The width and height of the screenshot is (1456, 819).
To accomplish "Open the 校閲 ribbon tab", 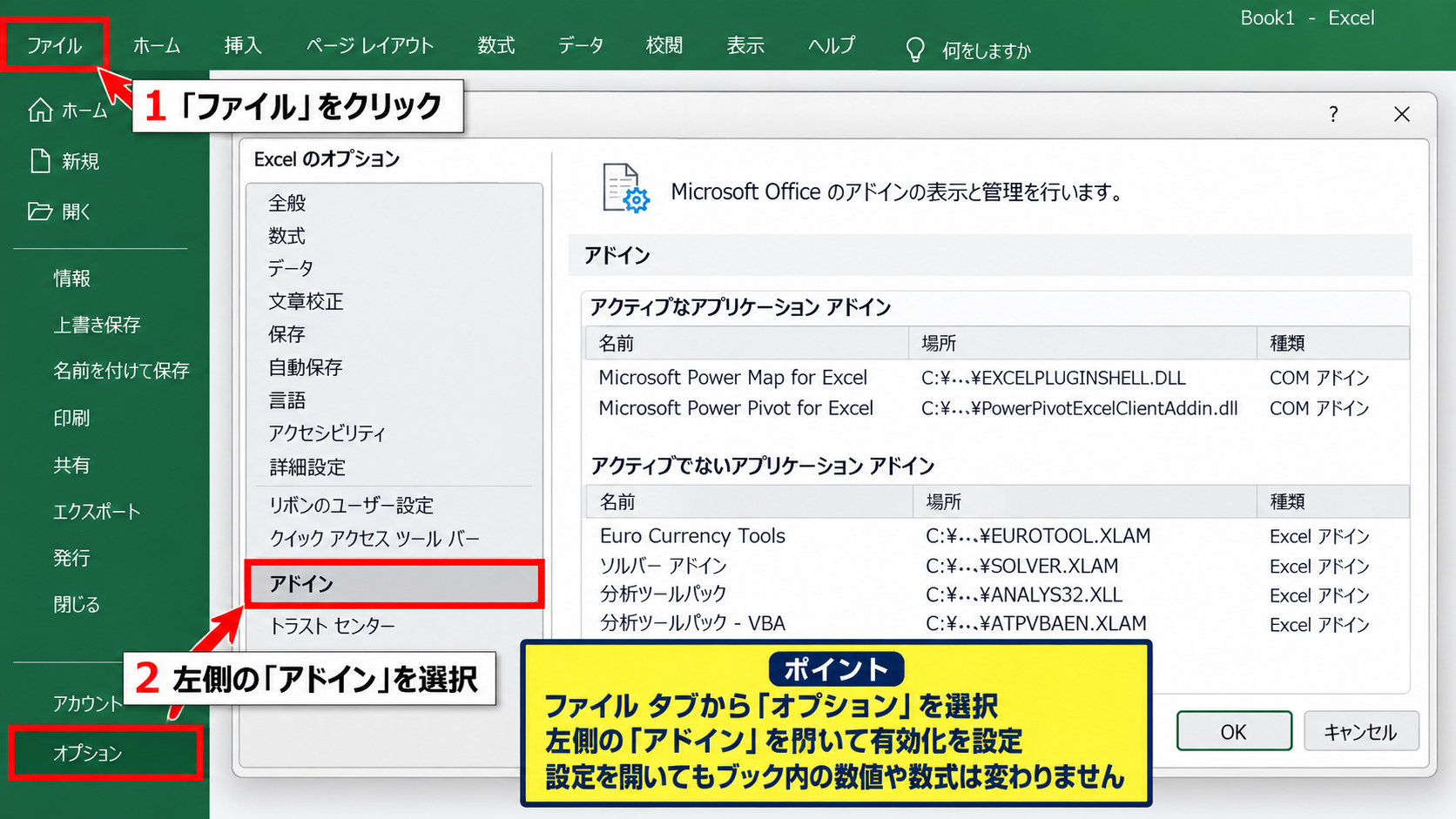I will click(664, 45).
